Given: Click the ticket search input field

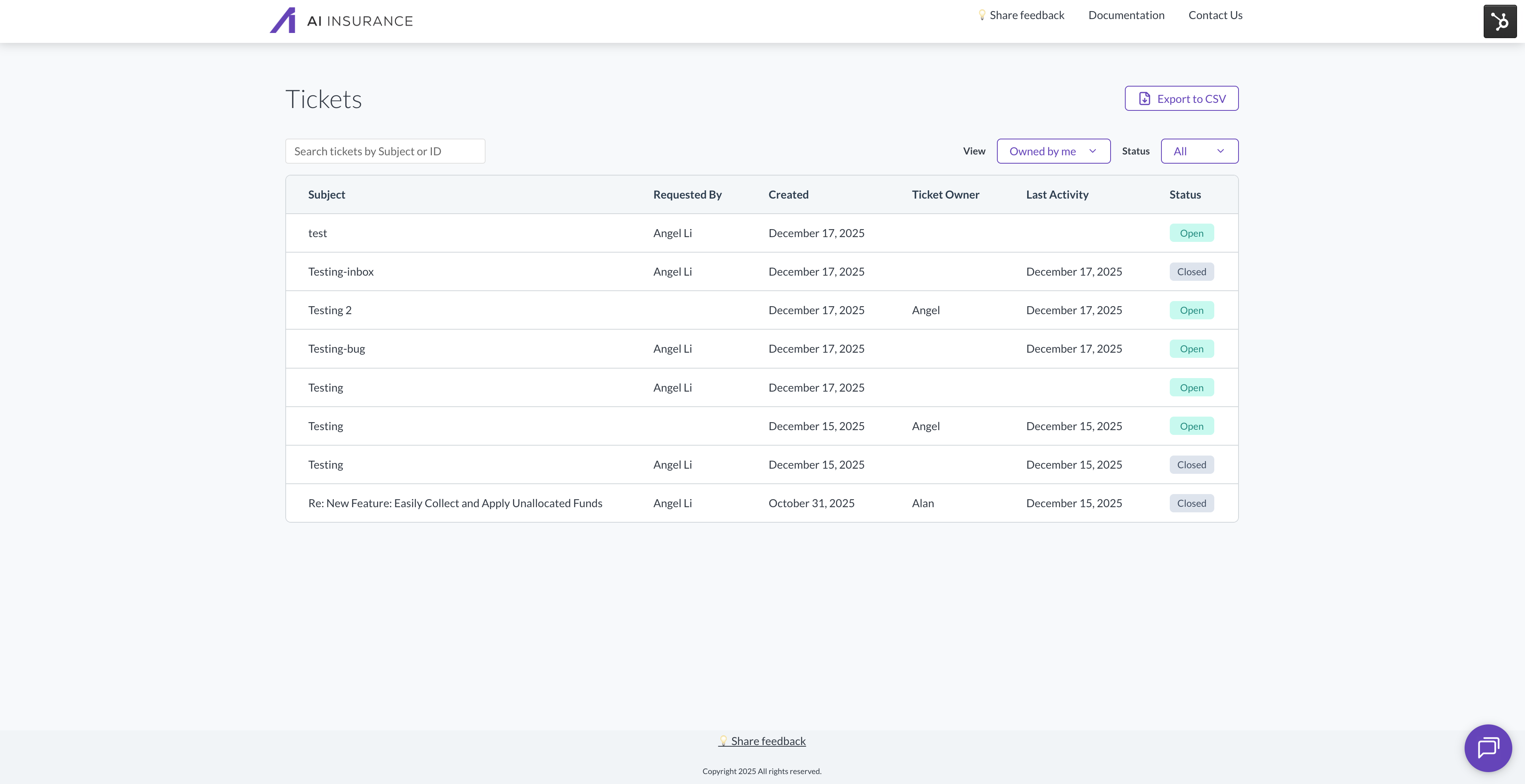Looking at the screenshot, I should [385, 151].
